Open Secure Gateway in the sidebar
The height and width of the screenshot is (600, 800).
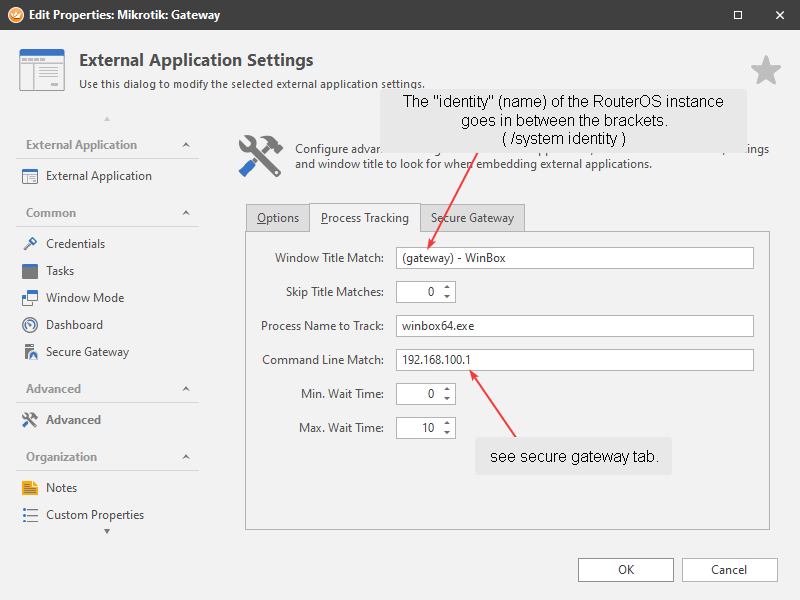pos(86,352)
